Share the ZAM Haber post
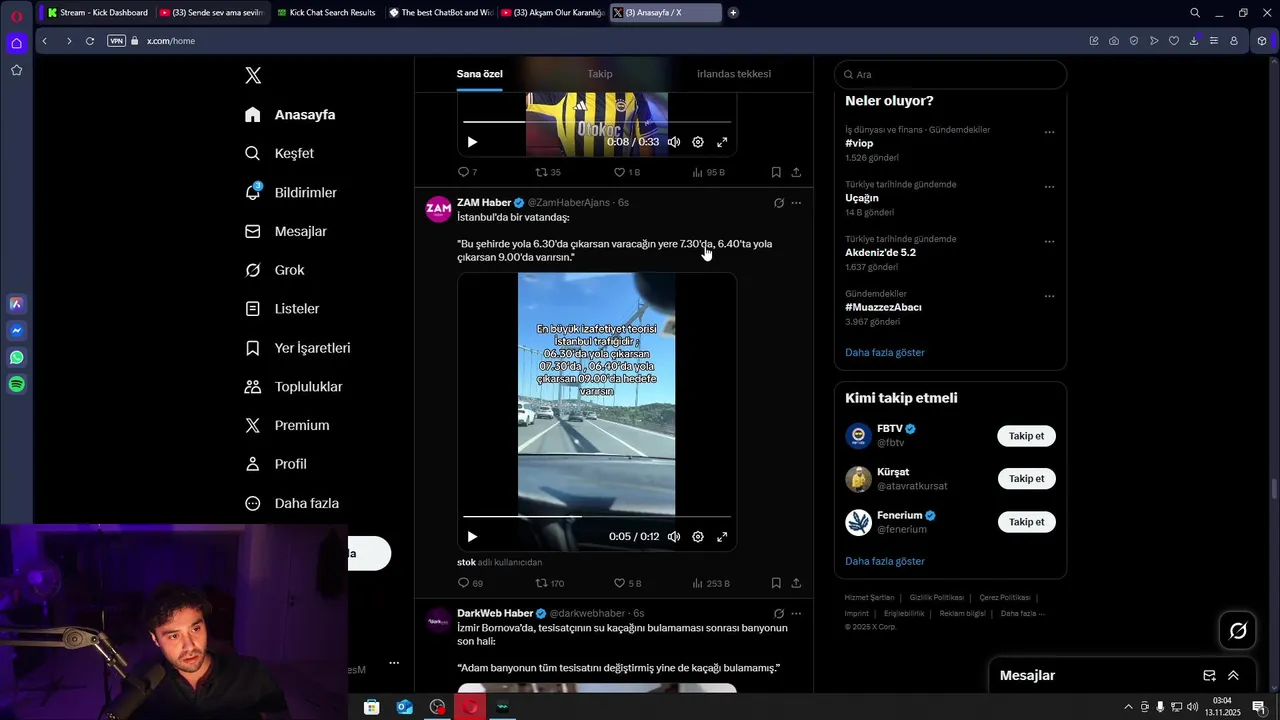Screen dimensions: 1280x720 pos(796,583)
